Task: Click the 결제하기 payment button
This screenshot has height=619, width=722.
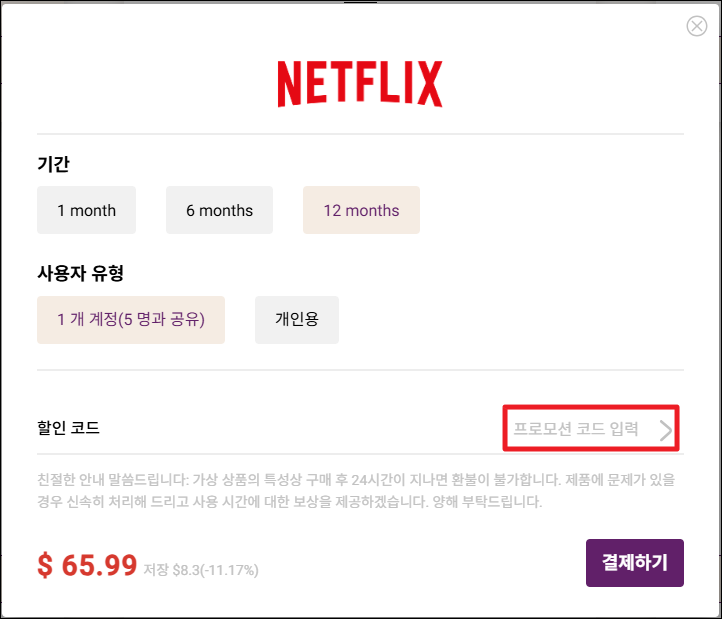Action: [x=635, y=563]
